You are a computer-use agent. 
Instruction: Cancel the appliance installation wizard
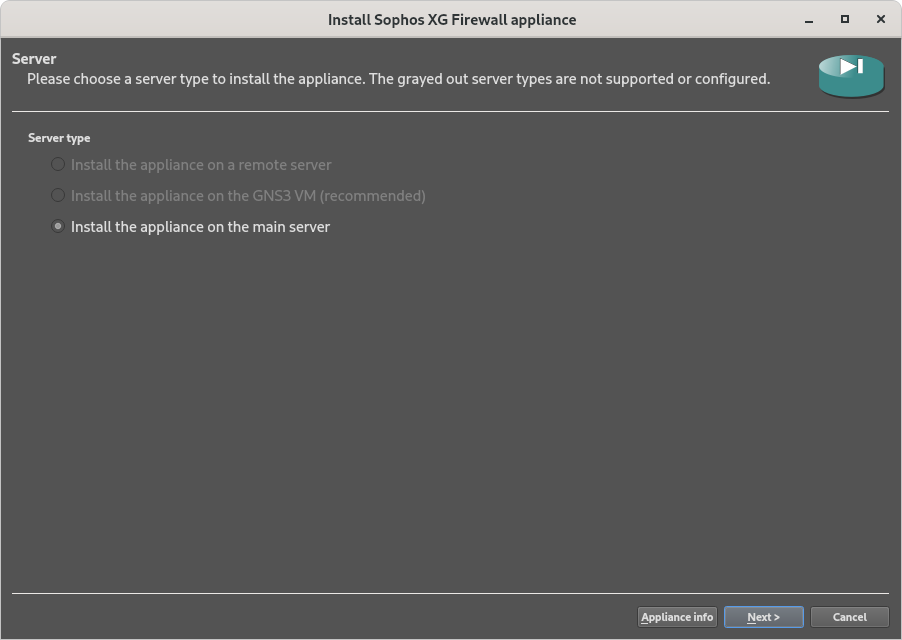pyautogui.click(x=850, y=617)
